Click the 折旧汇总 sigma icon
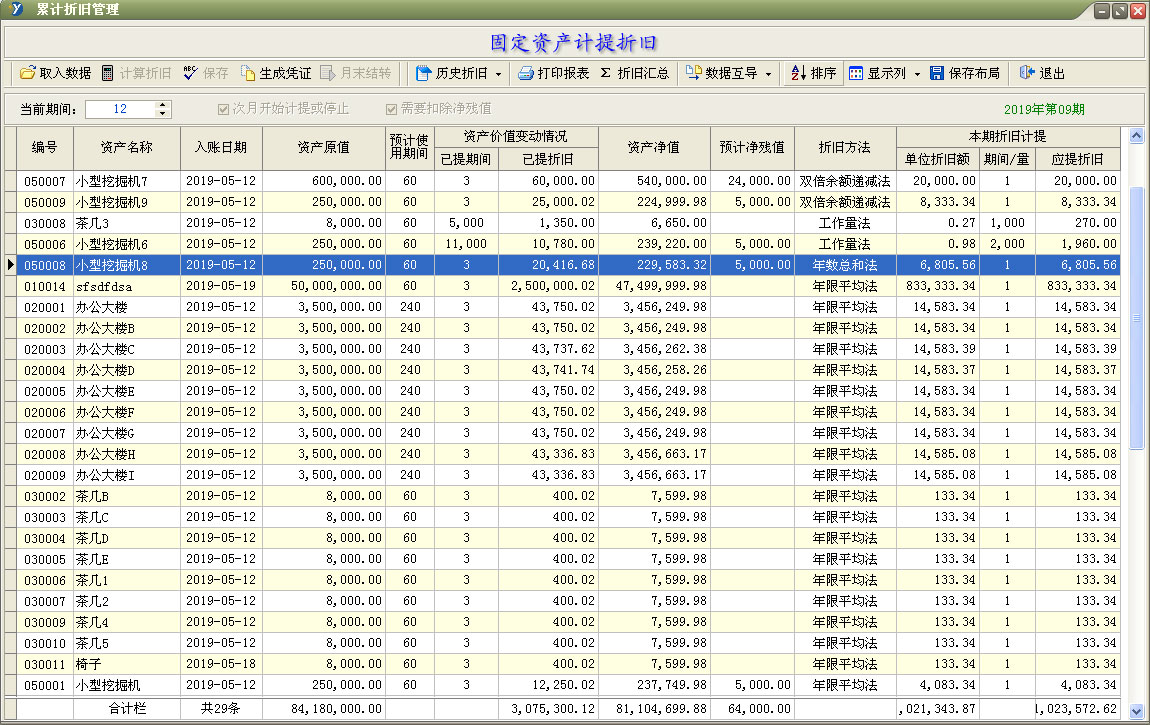 [x=605, y=73]
